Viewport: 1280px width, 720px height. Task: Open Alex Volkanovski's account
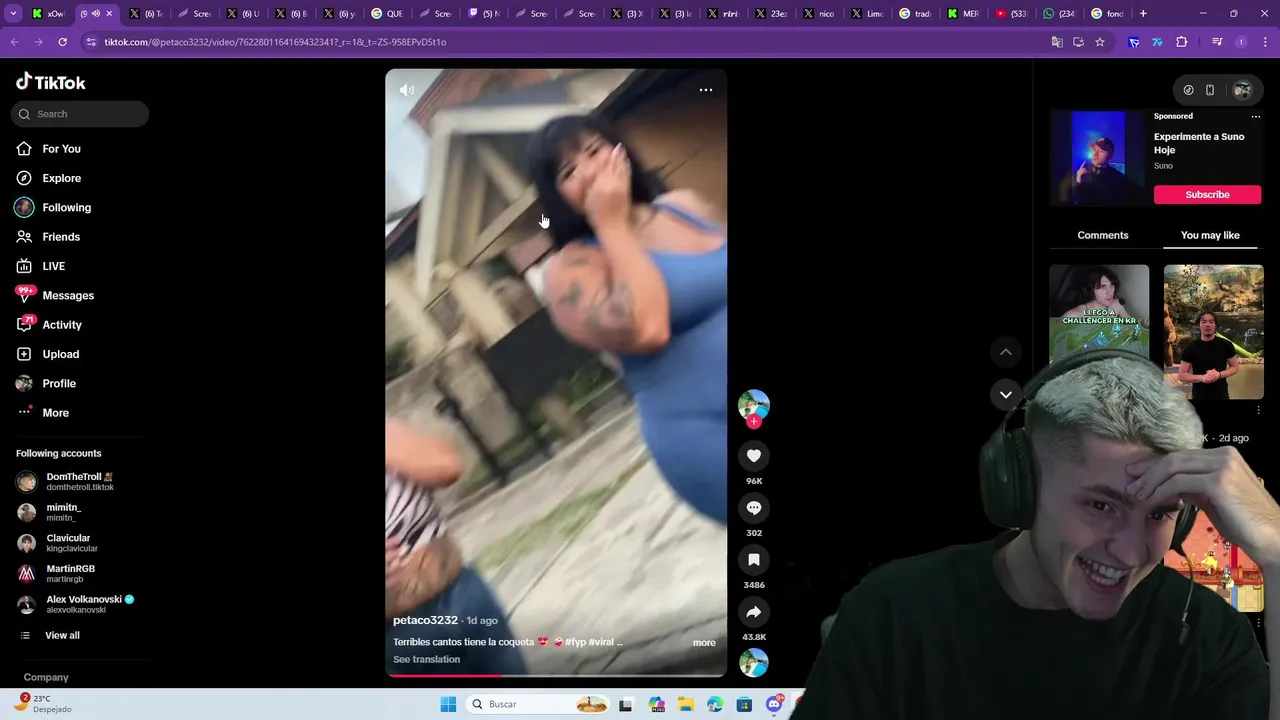click(x=84, y=604)
